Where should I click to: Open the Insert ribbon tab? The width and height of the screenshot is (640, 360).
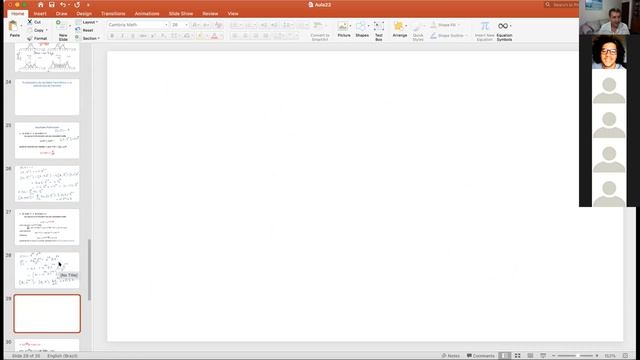click(40, 13)
